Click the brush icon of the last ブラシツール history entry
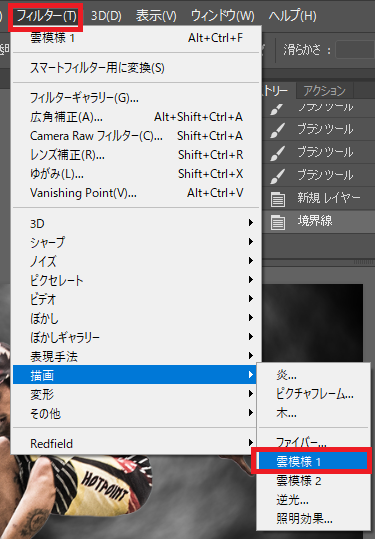Screen dimensions: 375x539 277,175
